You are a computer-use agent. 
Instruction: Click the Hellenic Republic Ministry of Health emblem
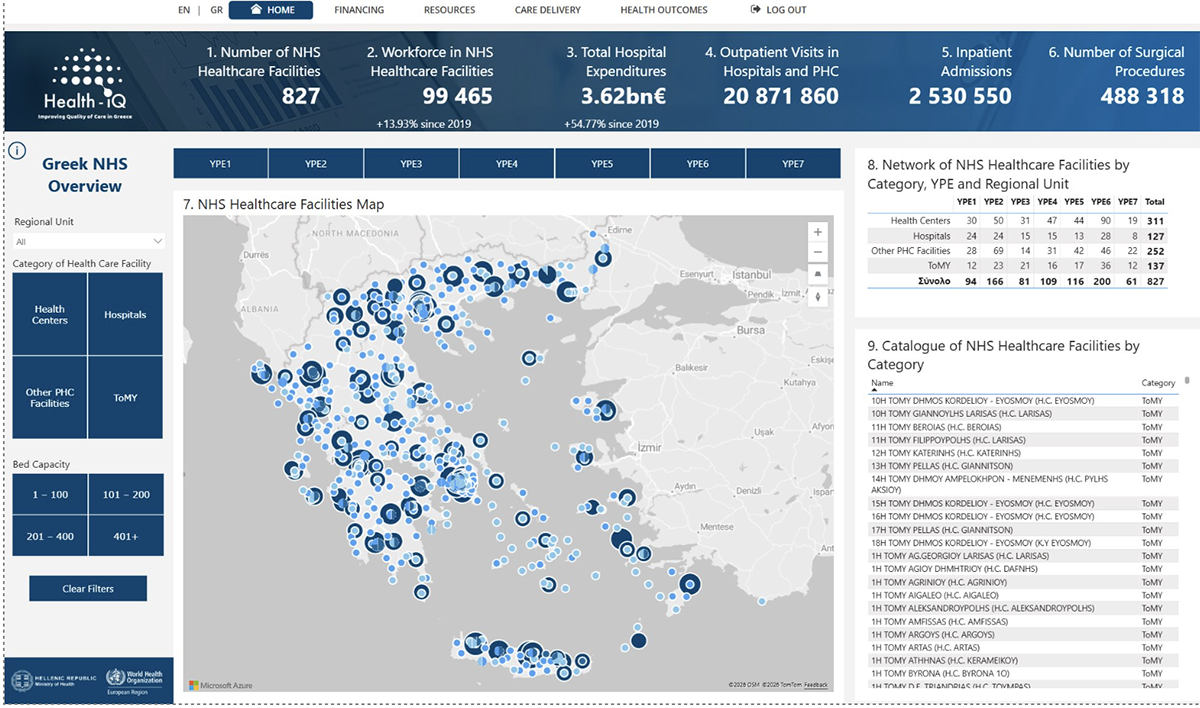point(22,681)
